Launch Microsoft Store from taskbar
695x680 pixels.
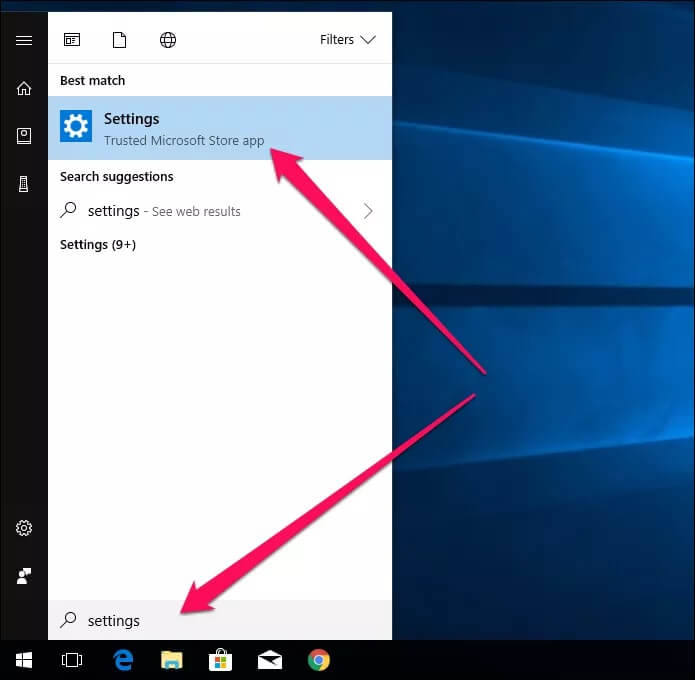(x=220, y=660)
